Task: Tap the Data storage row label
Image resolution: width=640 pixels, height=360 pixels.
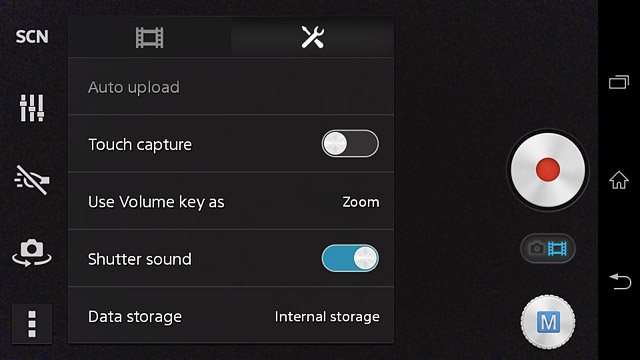Action: (x=135, y=317)
